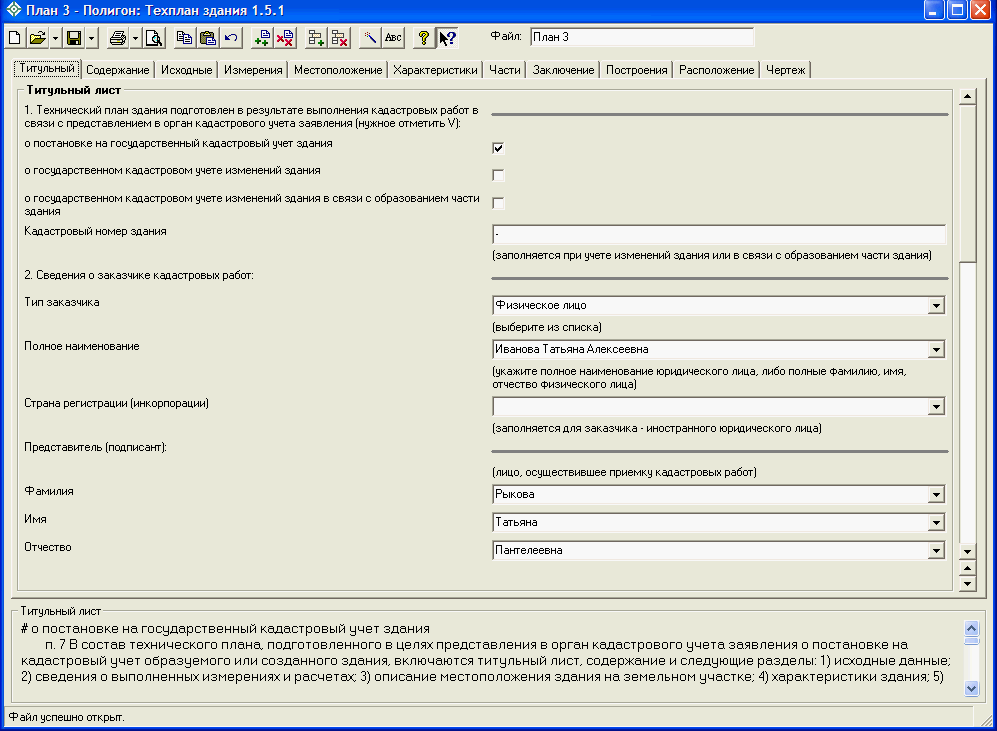This screenshot has height=731, width=997.
Task: Remove a section with tree cross icon
Action: click(x=340, y=38)
